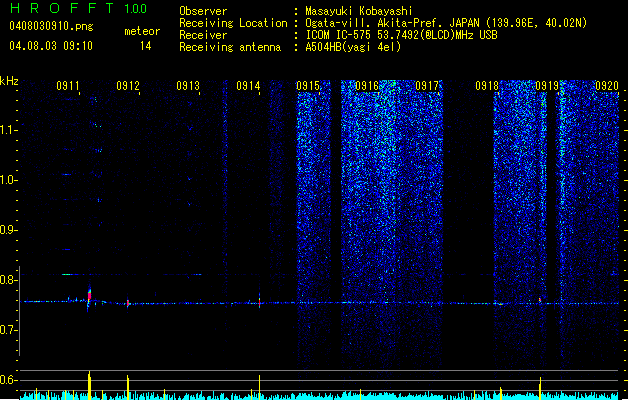Image resolution: width=629 pixels, height=400 pixels.
Task: Click the red meteor echo before 0919
Action: point(540,300)
